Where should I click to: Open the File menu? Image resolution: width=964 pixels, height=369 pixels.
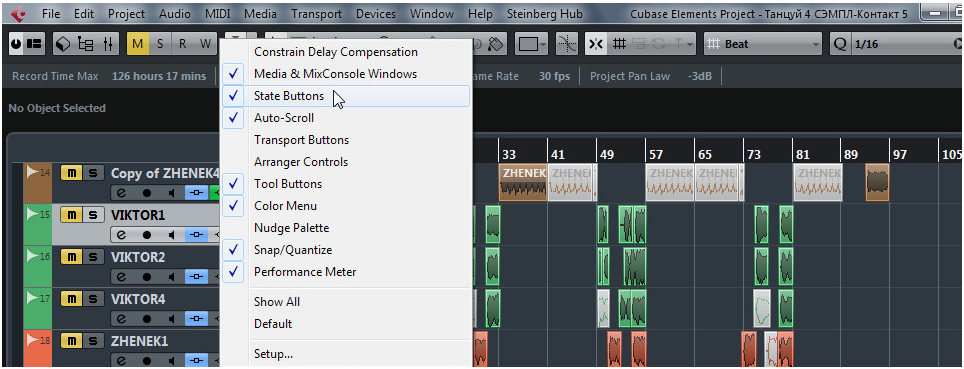[x=52, y=14]
